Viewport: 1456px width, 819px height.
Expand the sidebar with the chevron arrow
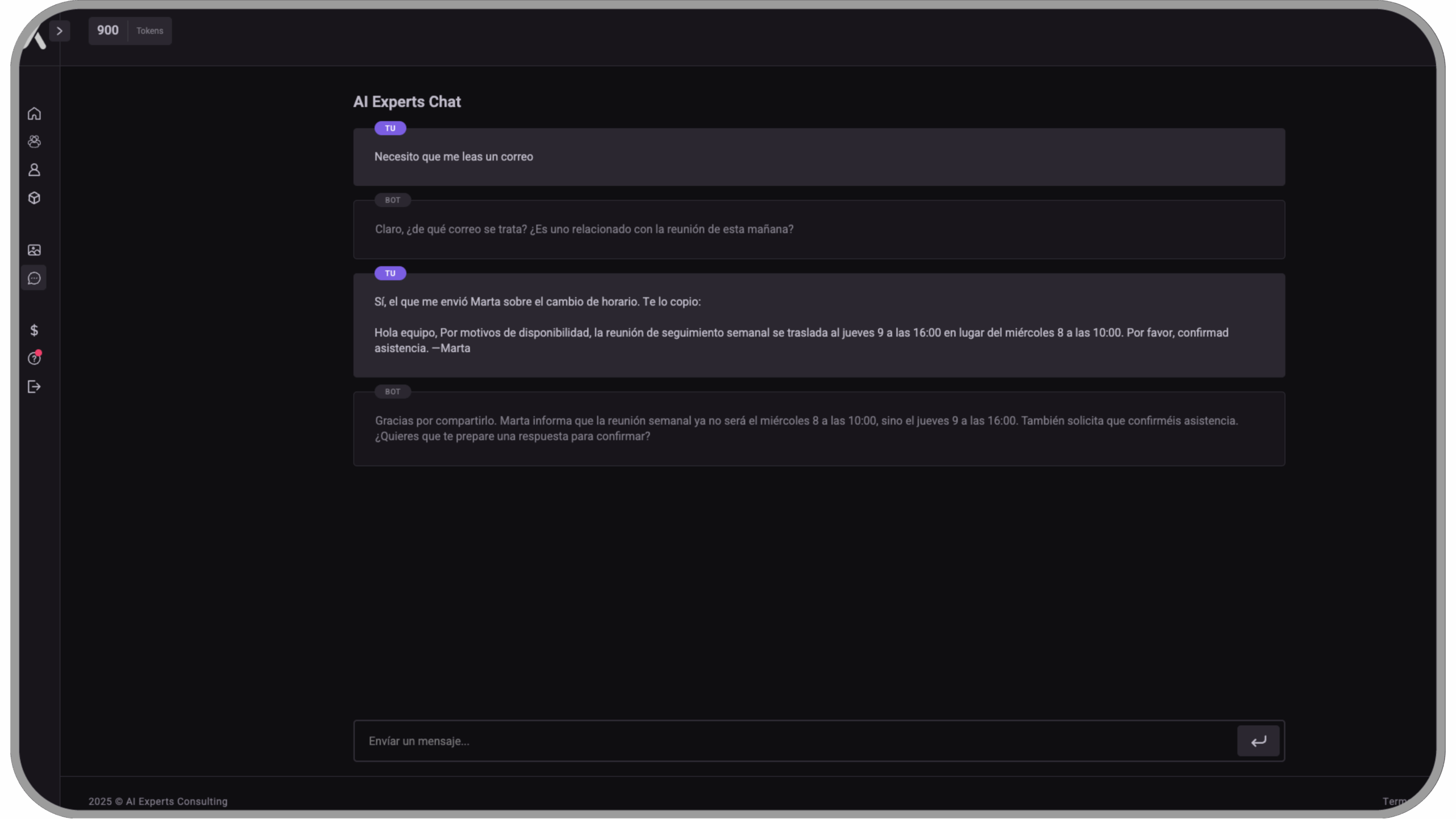point(59,31)
